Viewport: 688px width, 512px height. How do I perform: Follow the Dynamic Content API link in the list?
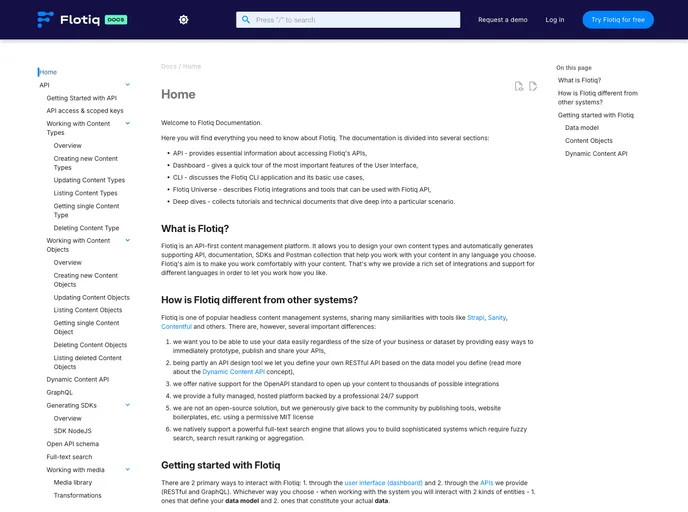tap(233, 372)
